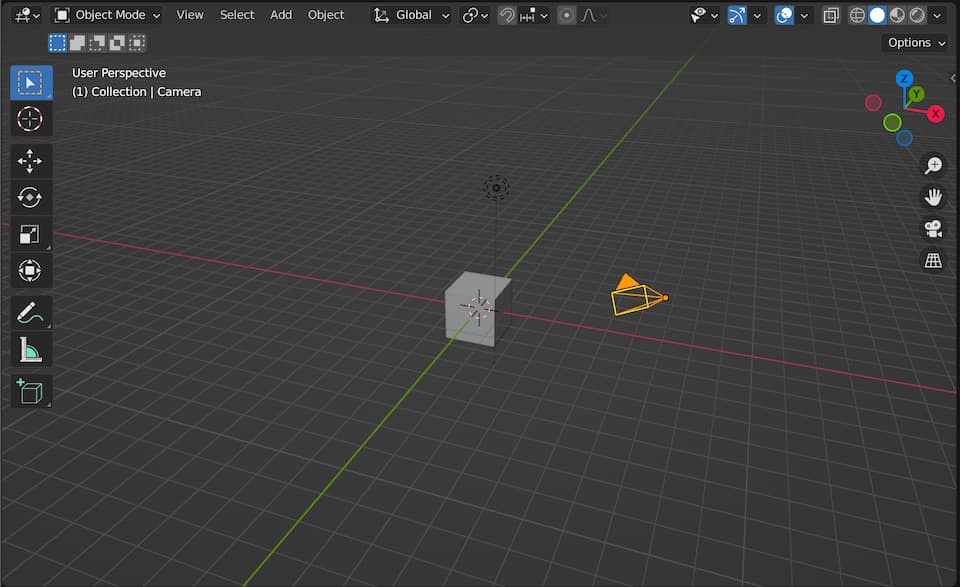Select the Measure tool
The height and width of the screenshot is (587, 960).
click(30, 350)
